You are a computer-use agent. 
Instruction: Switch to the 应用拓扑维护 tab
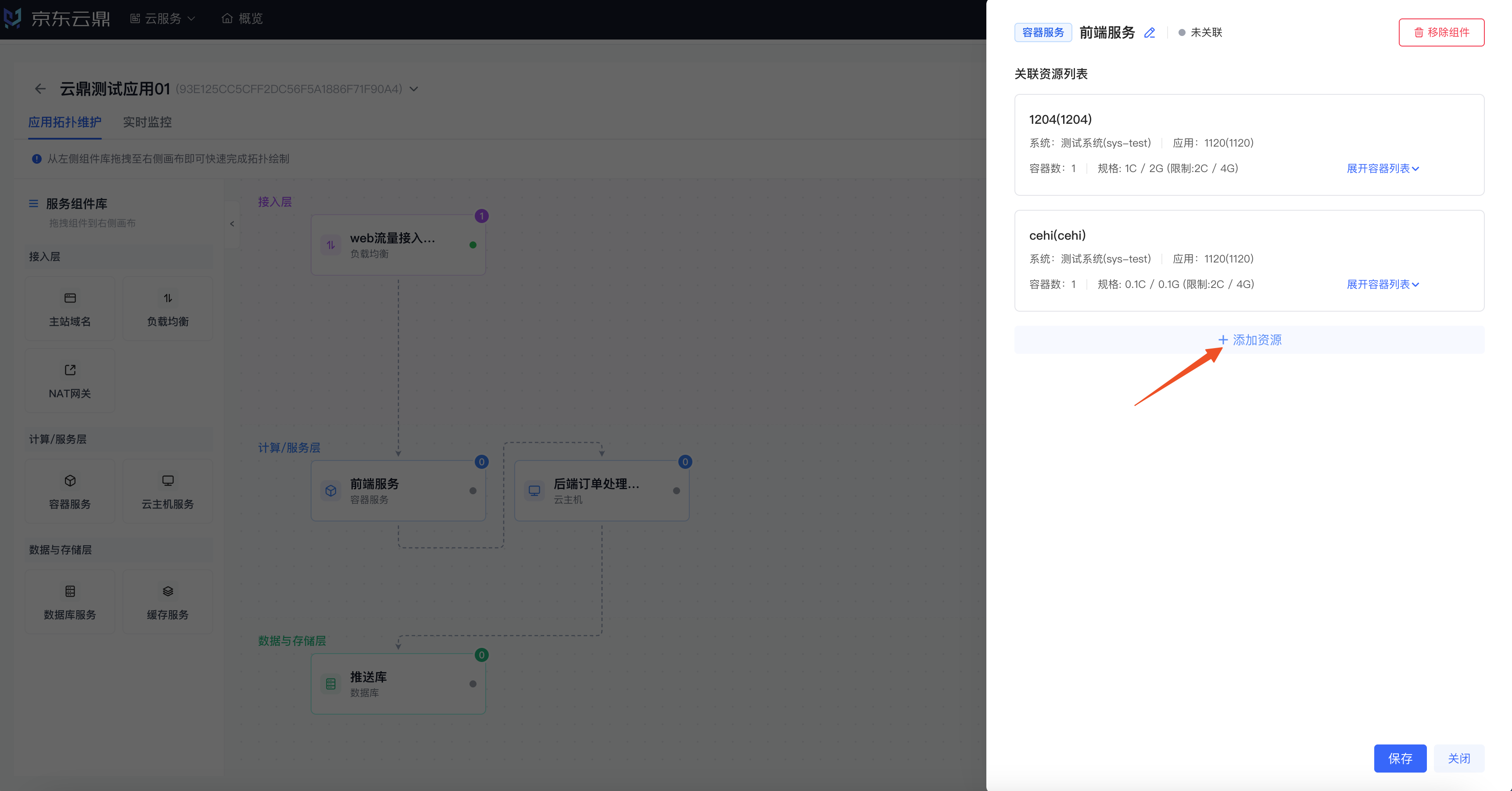click(x=64, y=122)
